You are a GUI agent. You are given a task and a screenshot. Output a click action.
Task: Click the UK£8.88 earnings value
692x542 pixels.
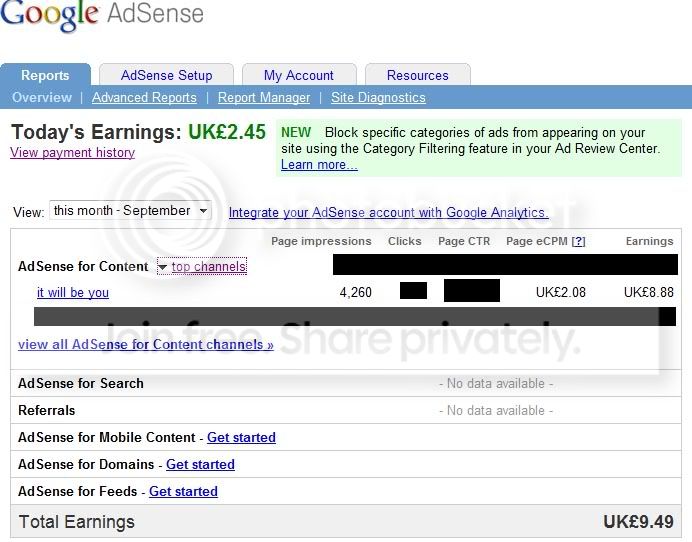point(649,292)
